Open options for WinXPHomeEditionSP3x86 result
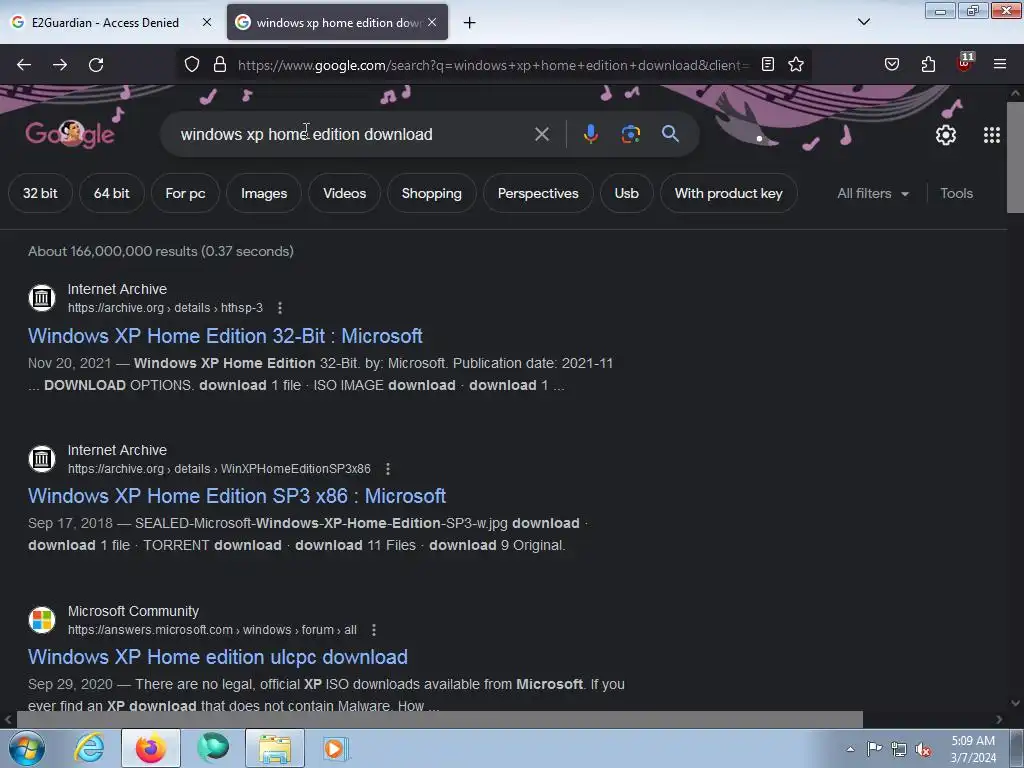Screen dimensions: 1024x768 (x=388, y=469)
